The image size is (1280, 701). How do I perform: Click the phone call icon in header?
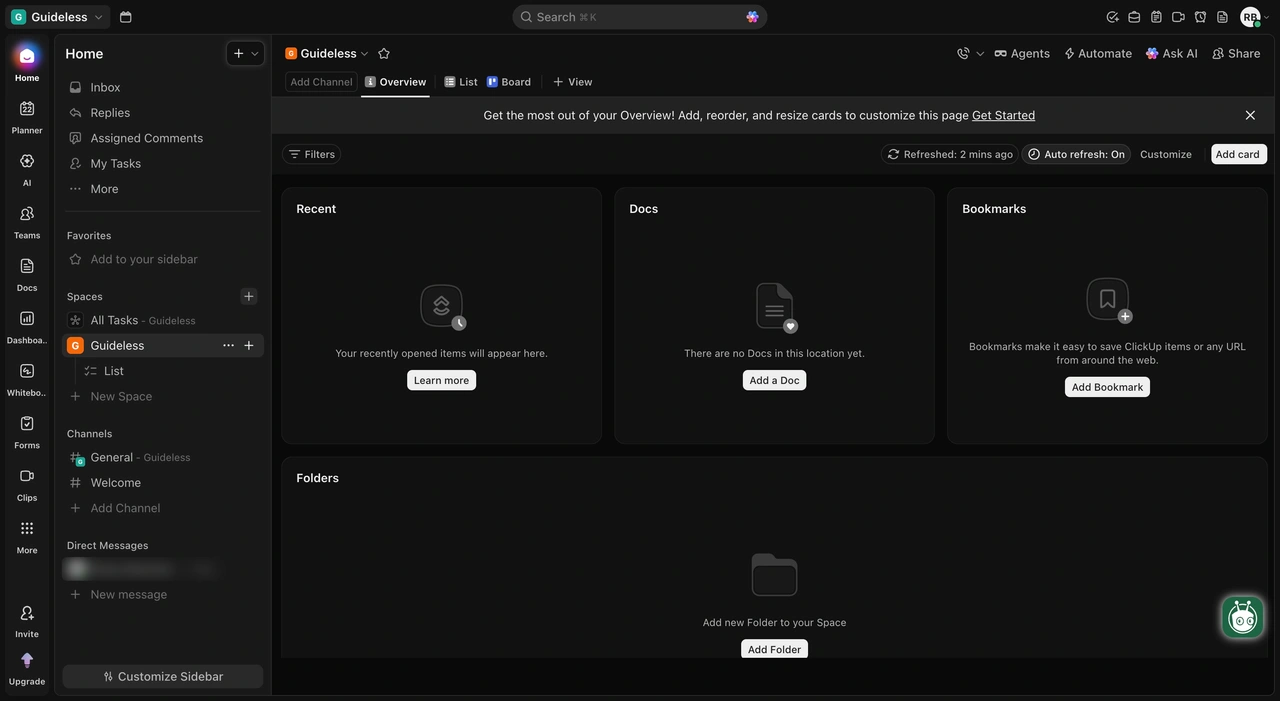pyautogui.click(x=963, y=53)
